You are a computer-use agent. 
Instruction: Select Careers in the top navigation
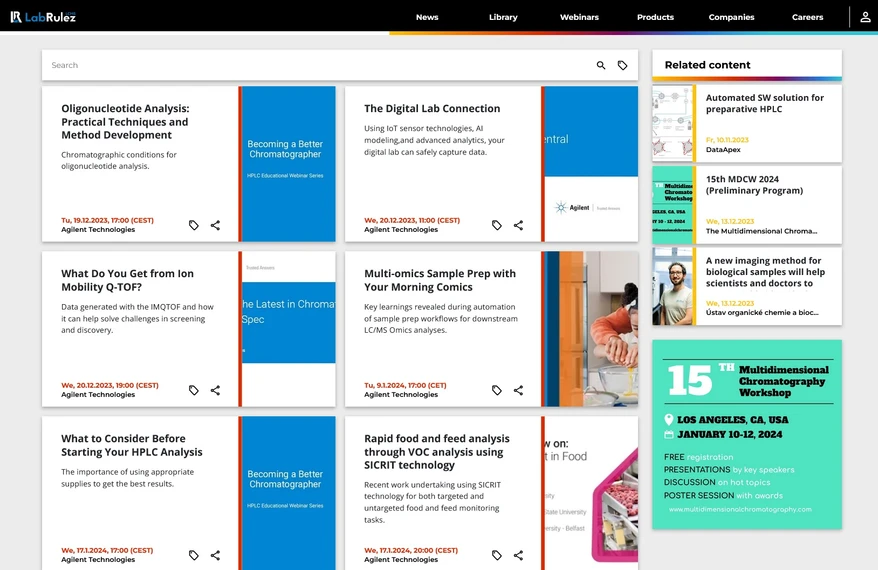pos(807,17)
